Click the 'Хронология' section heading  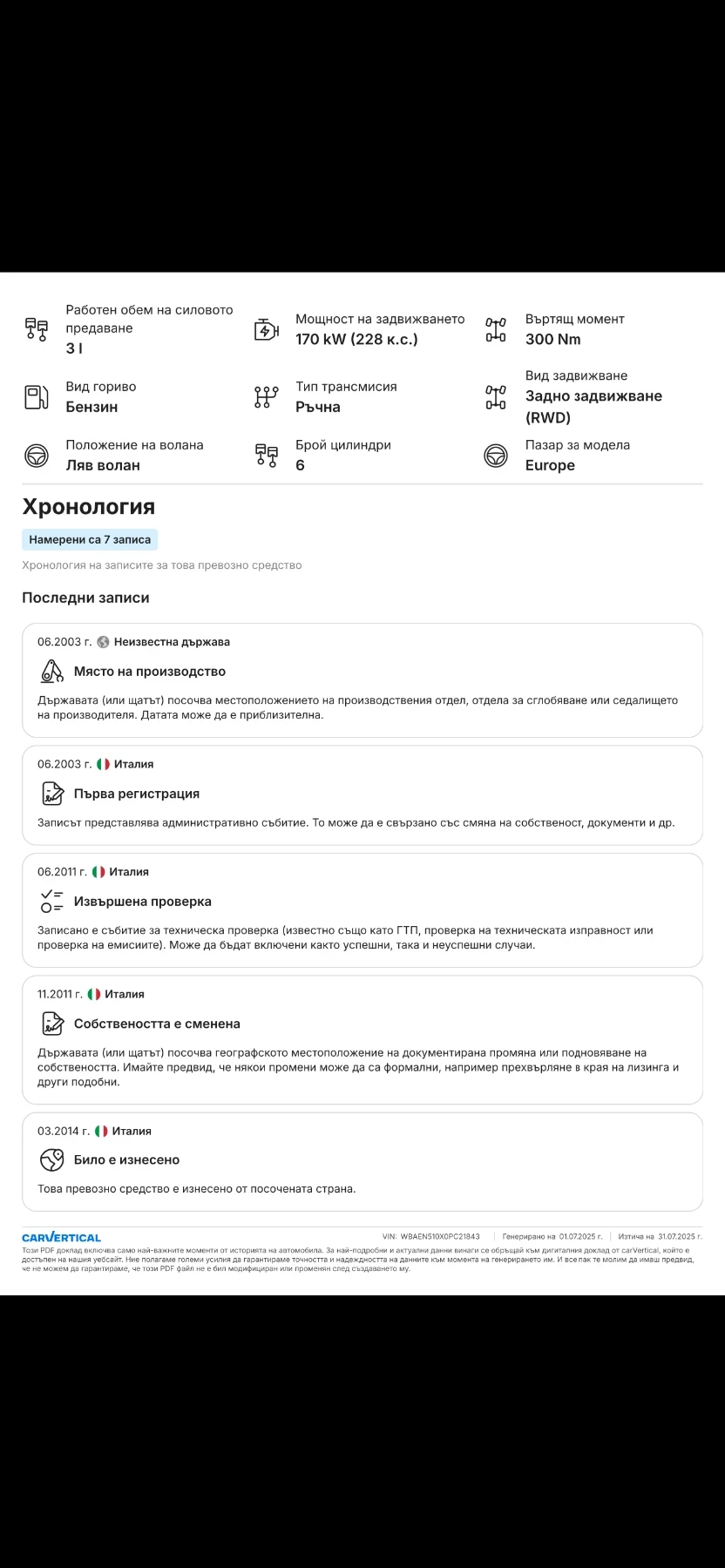coord(88,507)
